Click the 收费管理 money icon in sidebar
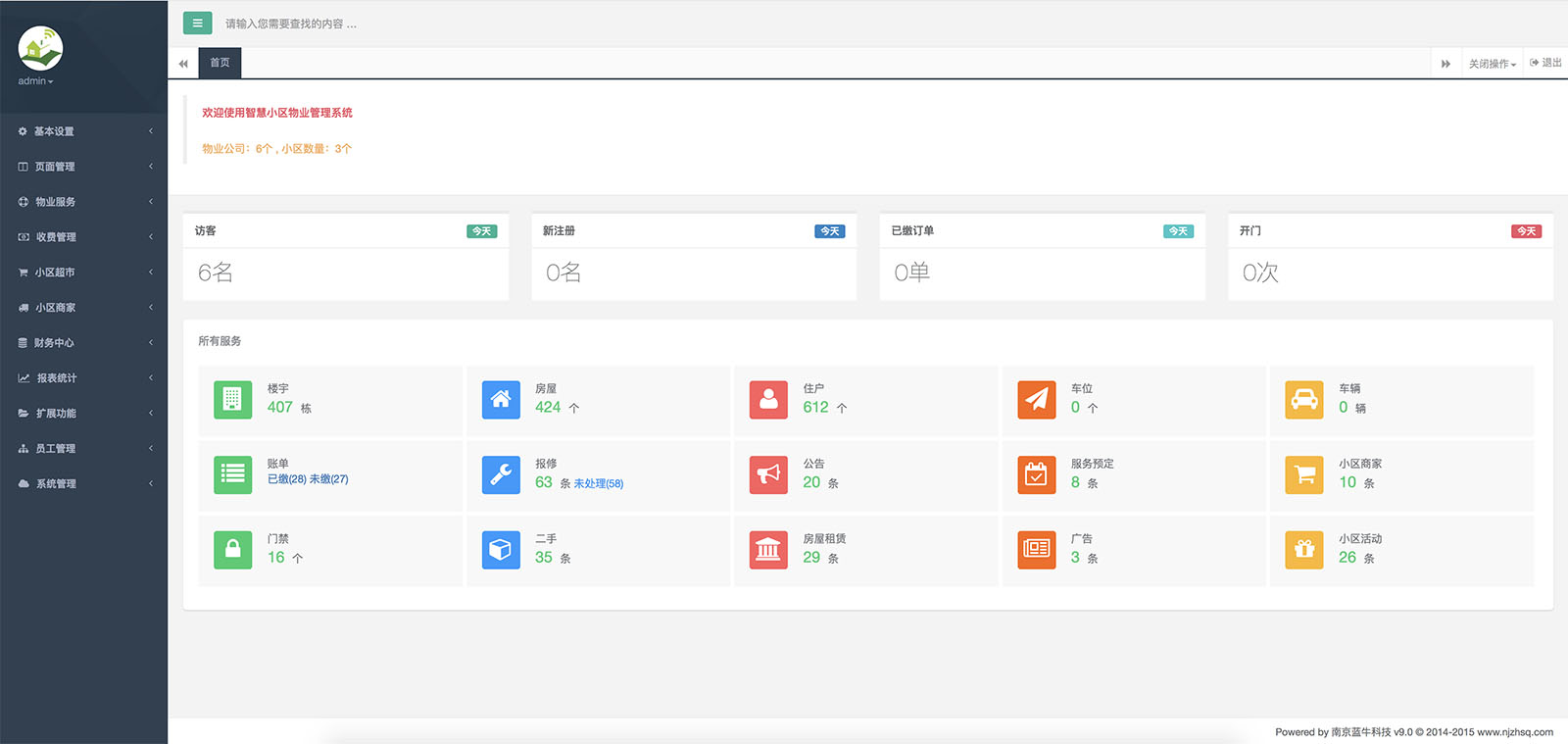 click(x=24, y=237)
